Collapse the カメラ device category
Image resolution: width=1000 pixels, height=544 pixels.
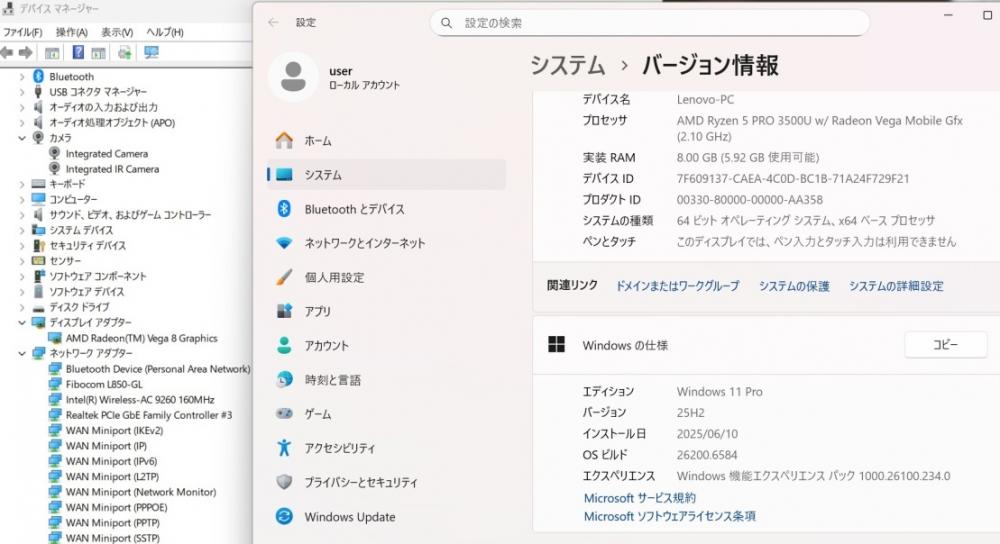(23, 138)
